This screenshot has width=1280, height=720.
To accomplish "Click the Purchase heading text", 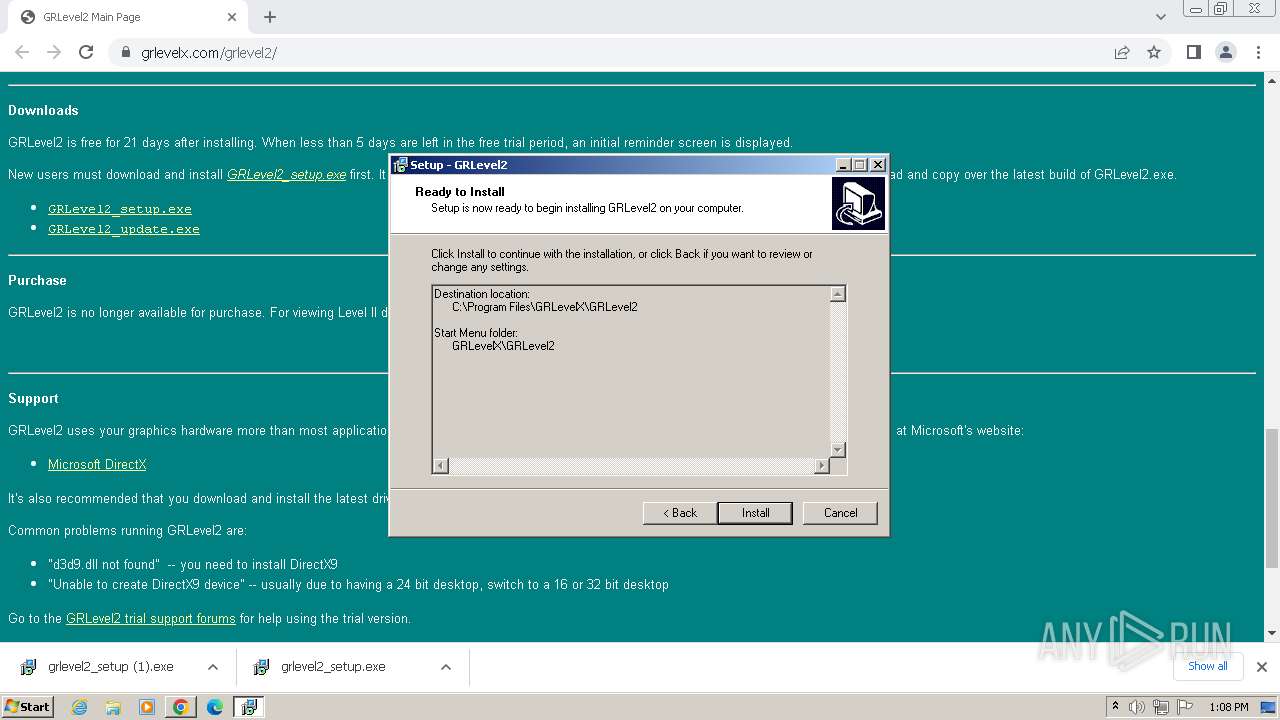I will coord(37,280).
